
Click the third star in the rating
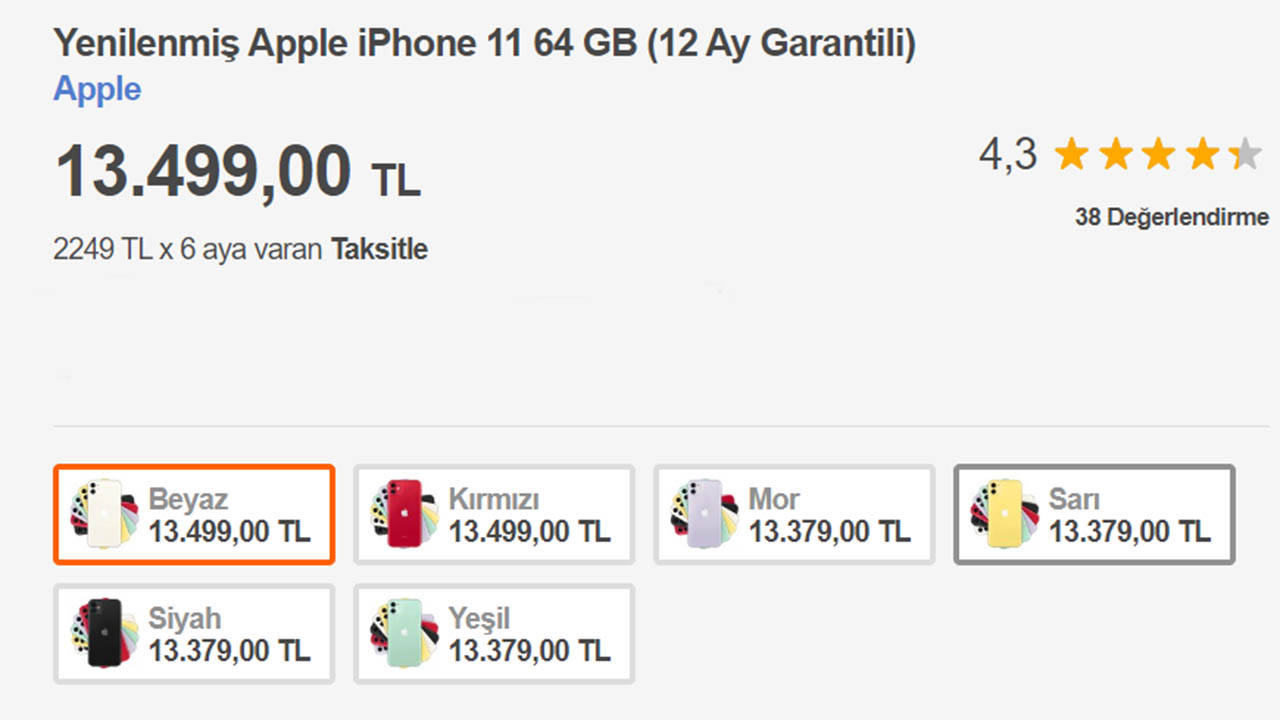[x=1158, y=154]
